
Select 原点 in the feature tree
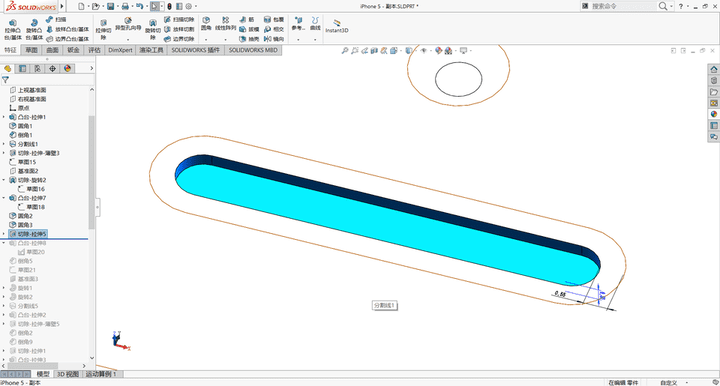coord(19,108)
